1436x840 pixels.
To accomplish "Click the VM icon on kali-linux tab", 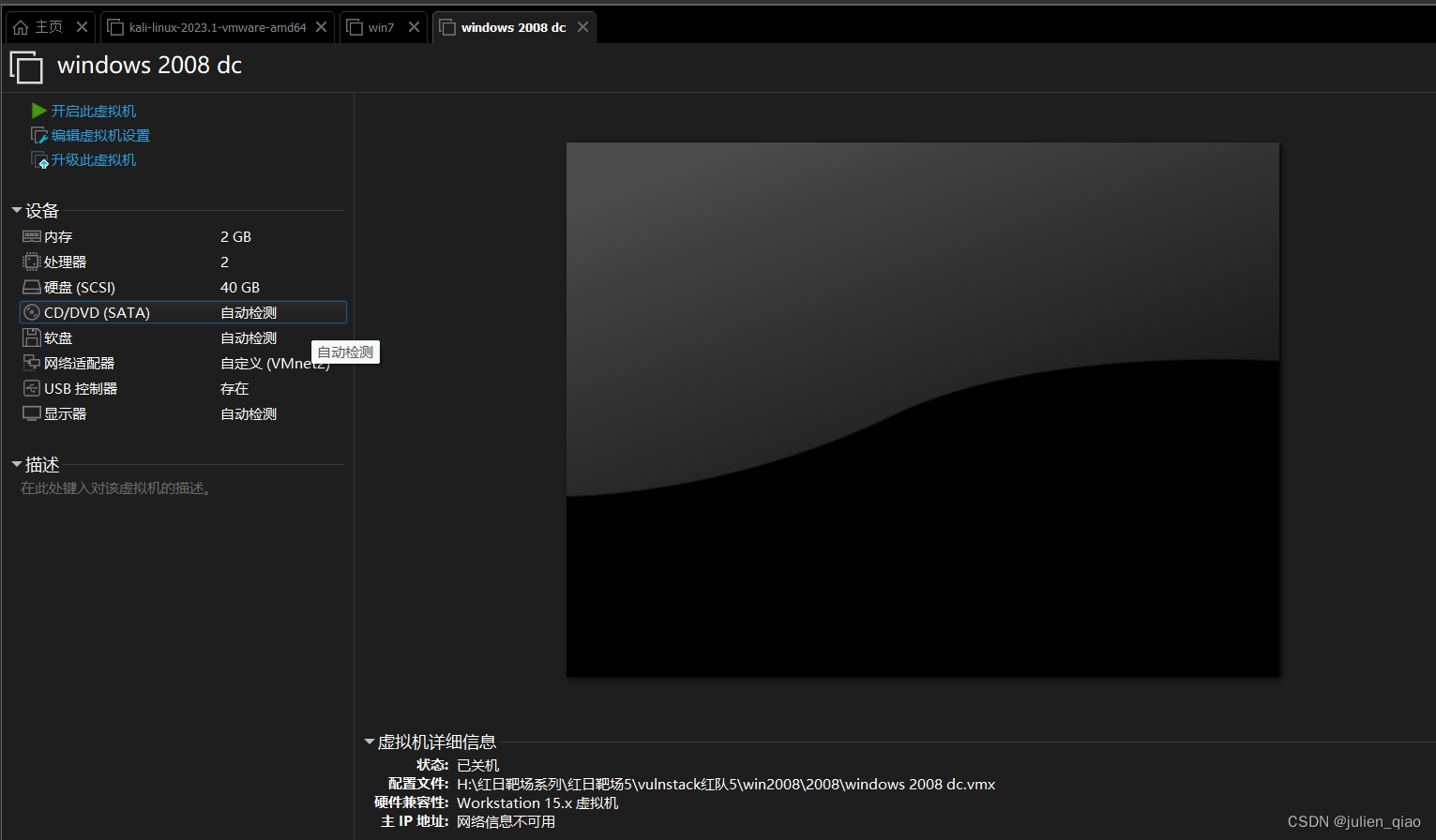I will (115, 27).
